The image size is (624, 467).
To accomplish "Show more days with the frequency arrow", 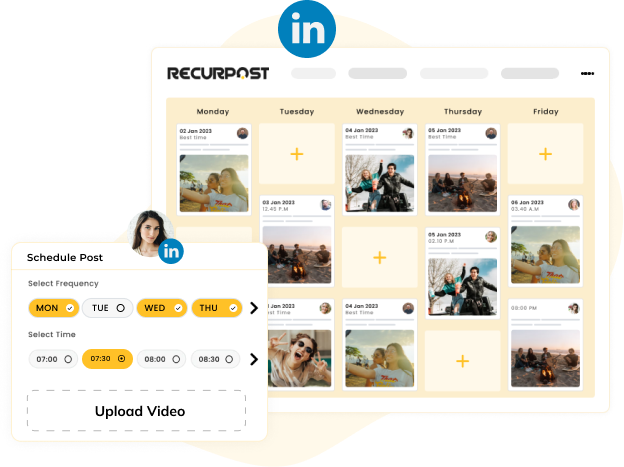I will [254, 308].
